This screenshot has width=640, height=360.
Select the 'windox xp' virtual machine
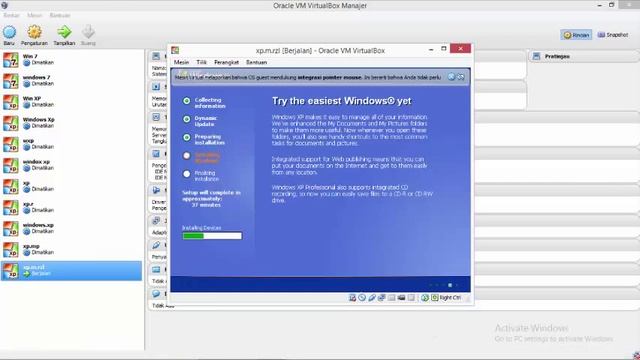pos(71,165)
